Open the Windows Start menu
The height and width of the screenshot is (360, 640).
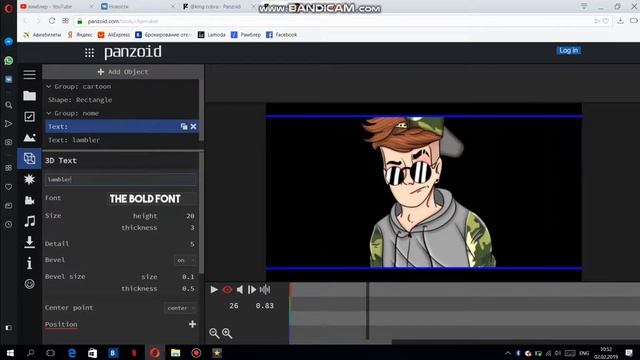[10, 353]
